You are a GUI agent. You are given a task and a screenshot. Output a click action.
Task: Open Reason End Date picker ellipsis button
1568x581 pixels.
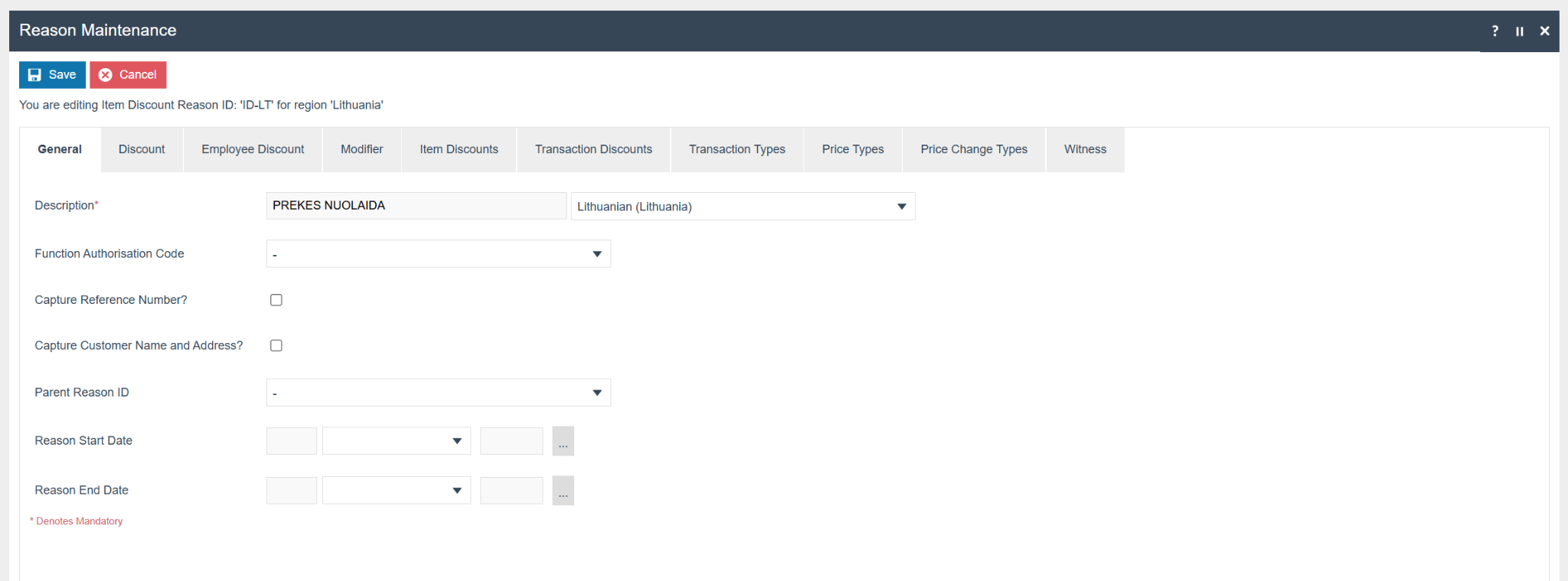coord(563,491)
